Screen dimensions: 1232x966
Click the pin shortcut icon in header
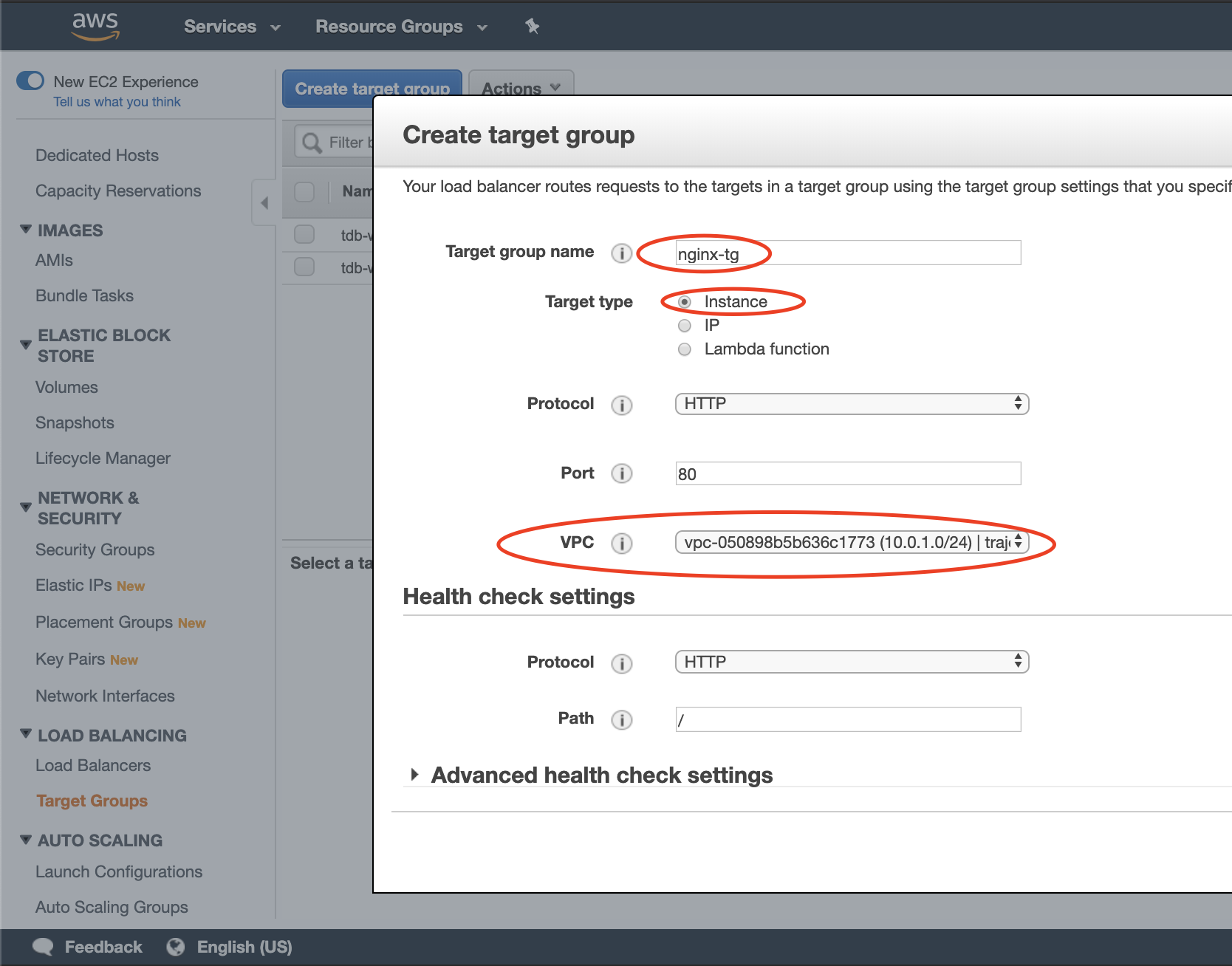click(x=532, y=27)
